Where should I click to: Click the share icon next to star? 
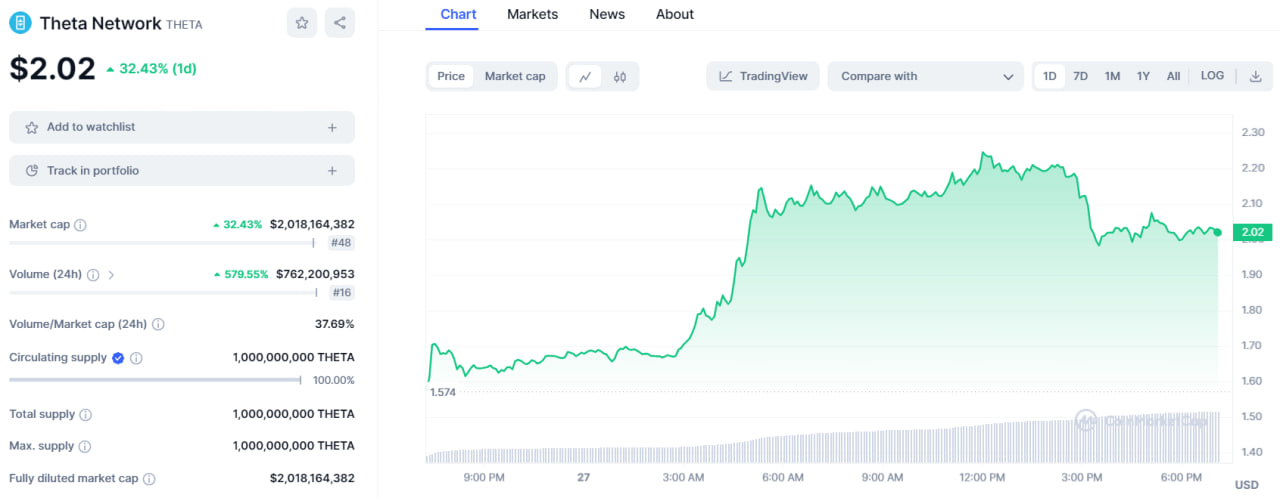(x=340, y=23)
